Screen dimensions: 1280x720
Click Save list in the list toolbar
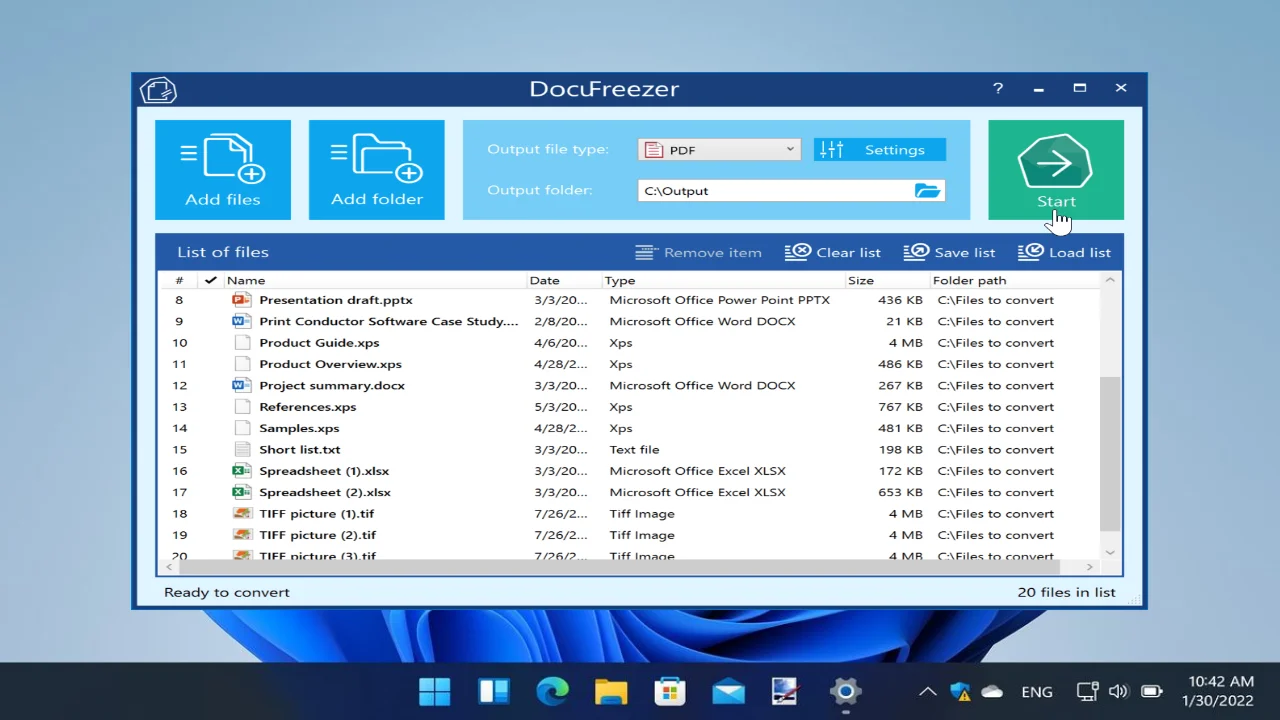click(x=949, y=253)
